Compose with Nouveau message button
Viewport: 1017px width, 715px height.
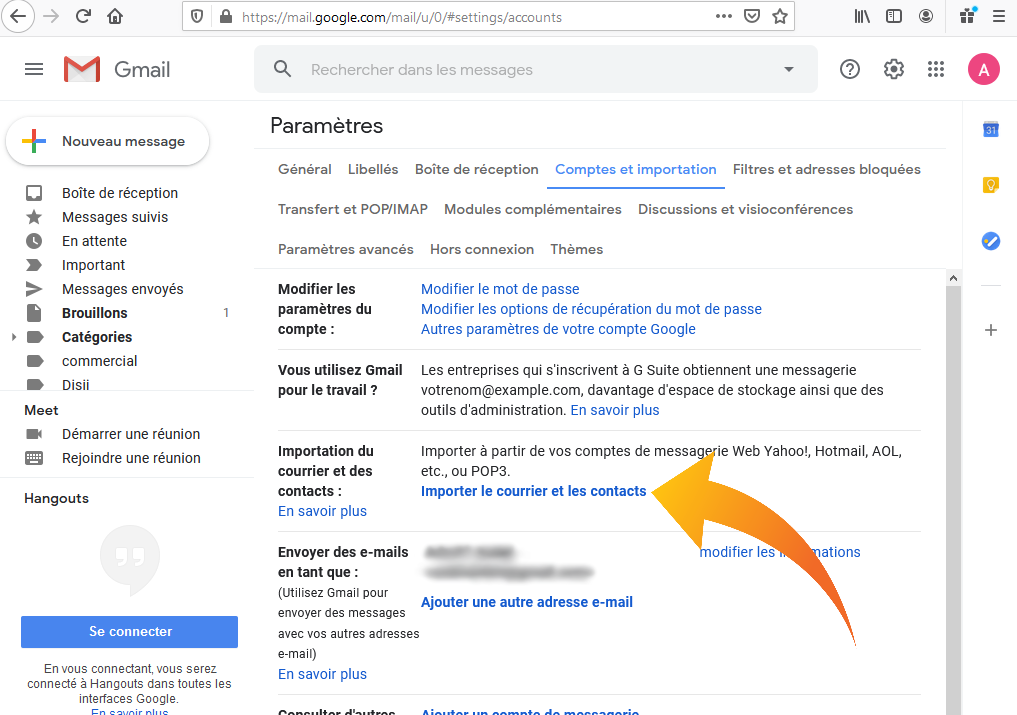107,141
